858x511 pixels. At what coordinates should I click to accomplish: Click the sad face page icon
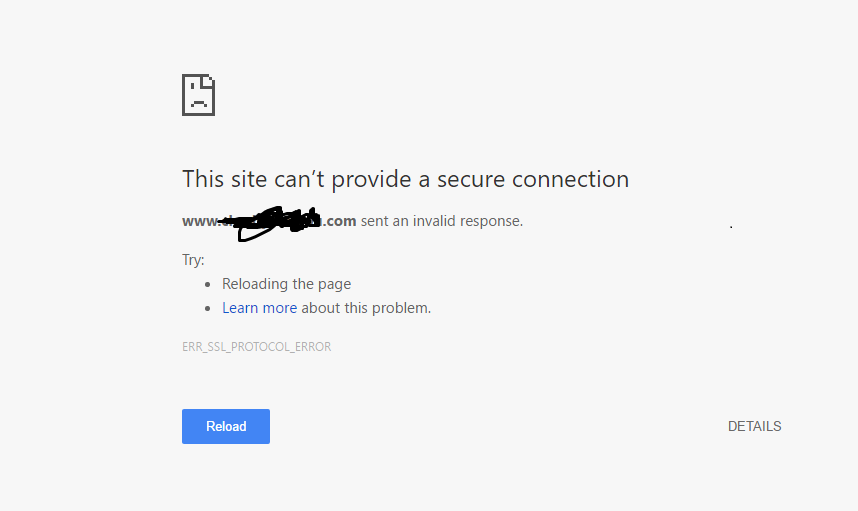point(198,95)
